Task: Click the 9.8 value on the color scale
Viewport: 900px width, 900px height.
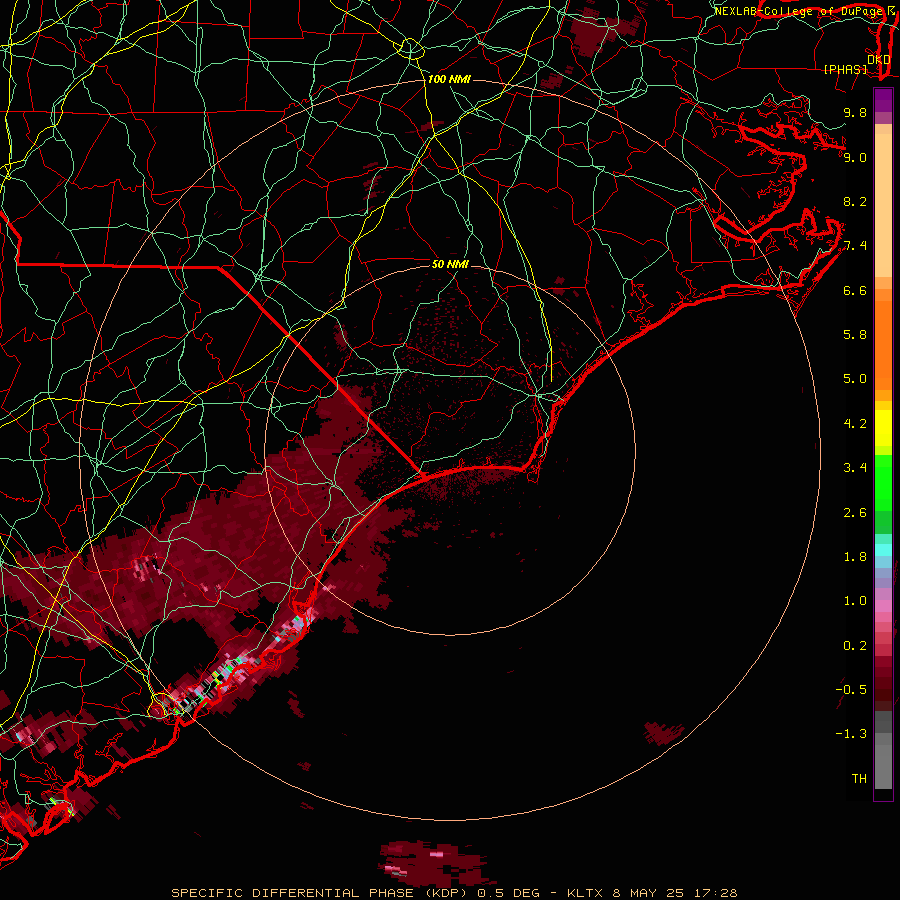Action: pos(855,112)
